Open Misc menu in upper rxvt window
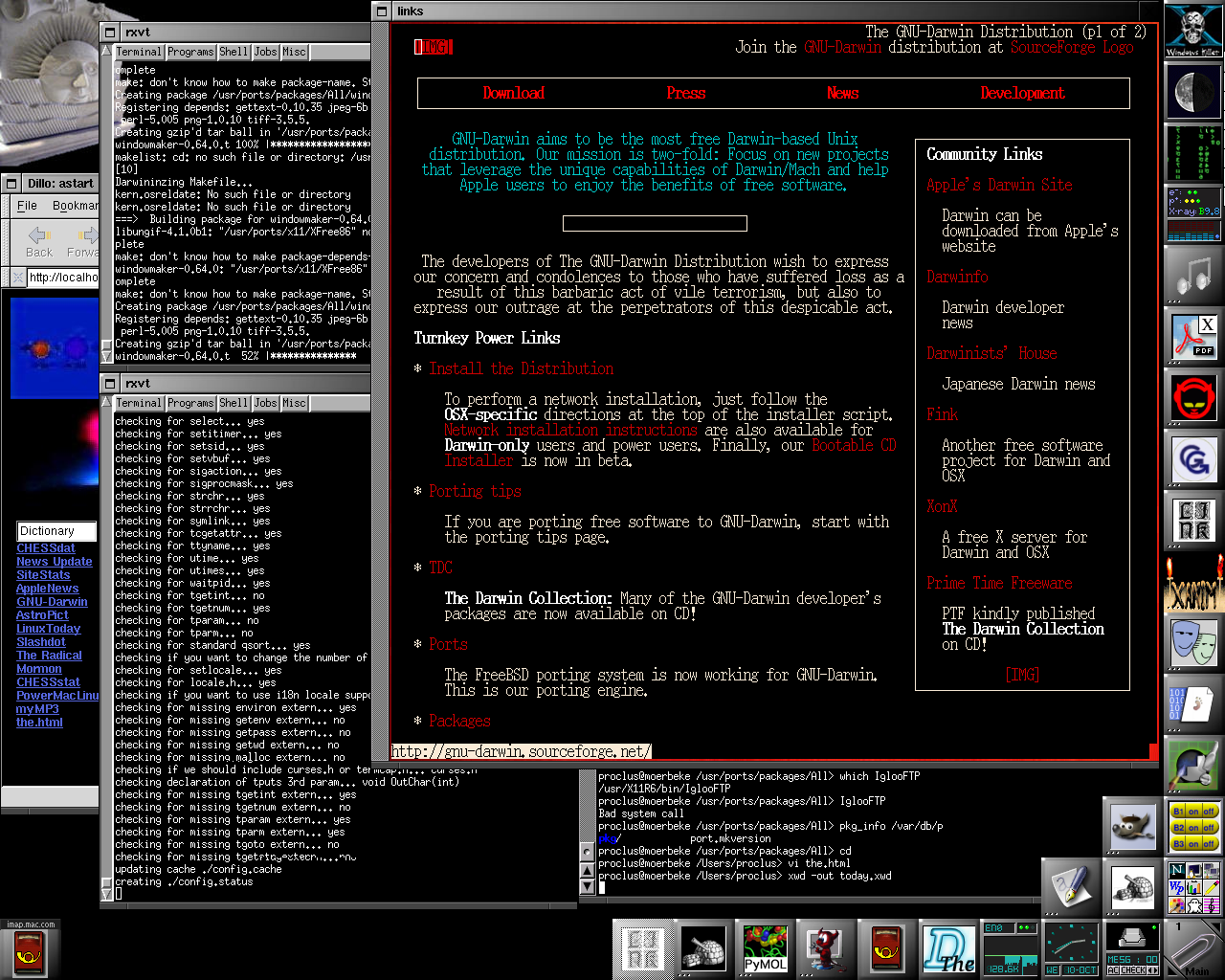 [295, 52]
